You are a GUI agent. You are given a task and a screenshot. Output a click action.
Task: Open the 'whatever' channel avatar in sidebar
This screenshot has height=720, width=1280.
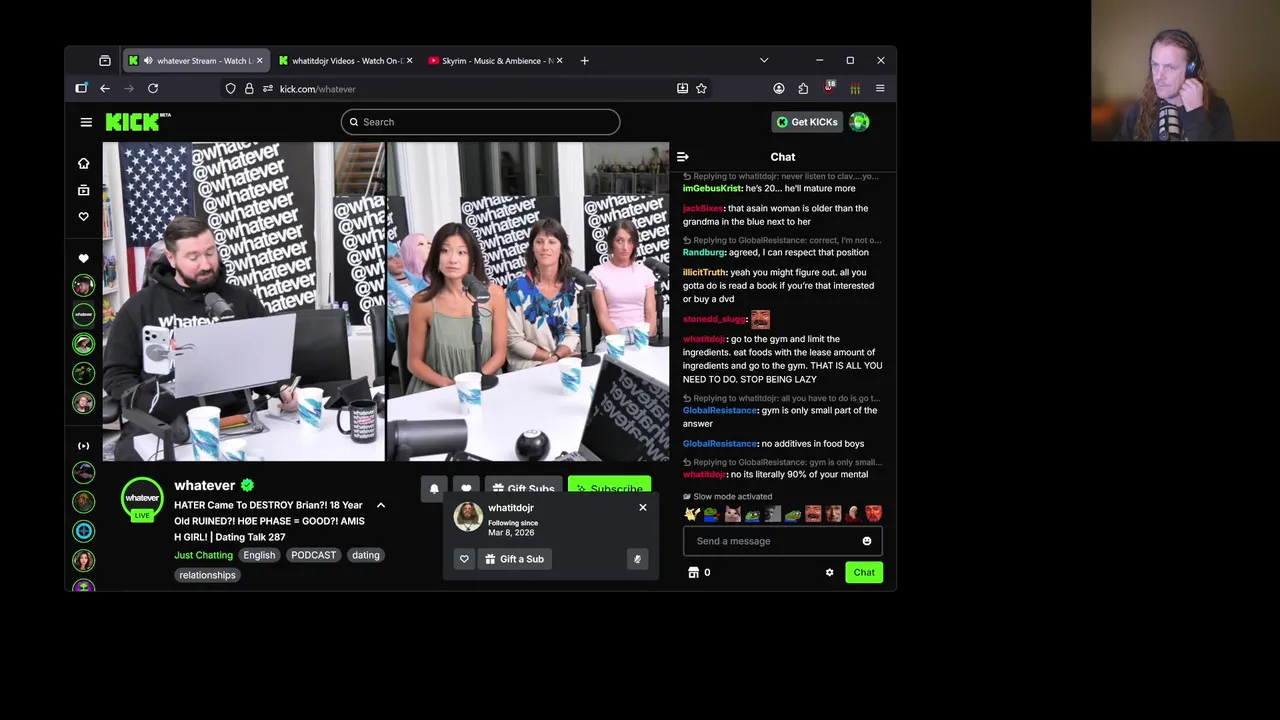click(84, 314)
